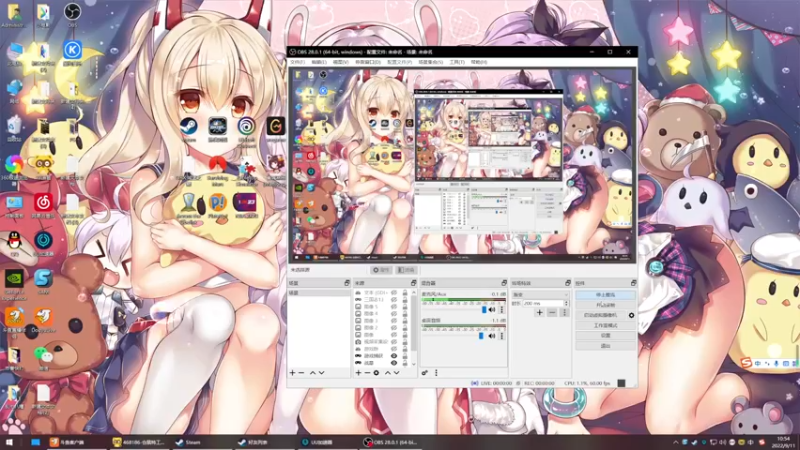Viewport: 800px width, 450px height.
Task: Add a new scene with the Scenes plus icon
Action: point(292,373)
